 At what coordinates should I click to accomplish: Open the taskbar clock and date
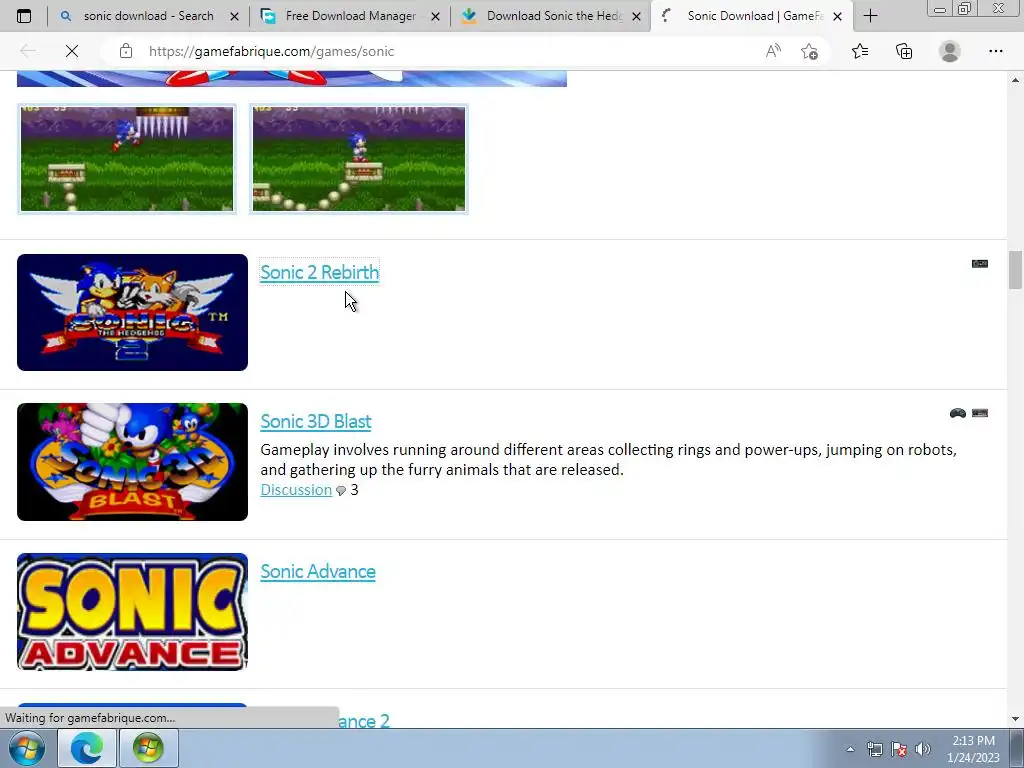(x=973, y=749)
